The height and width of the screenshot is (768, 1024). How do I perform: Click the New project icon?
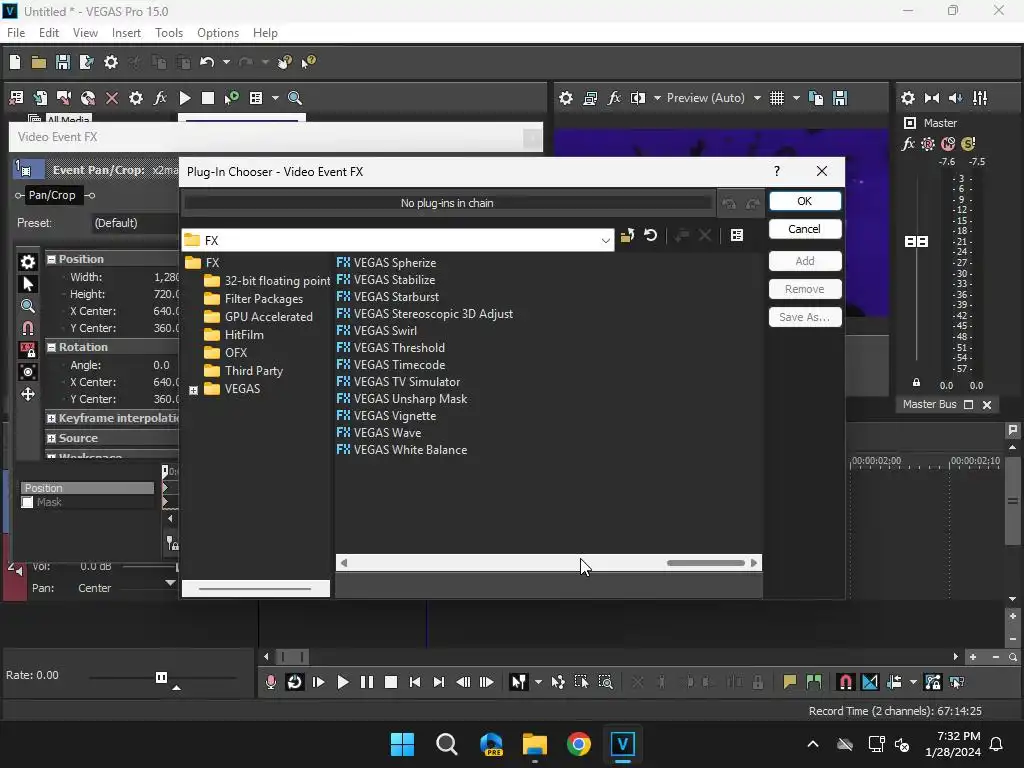(15, 62)
